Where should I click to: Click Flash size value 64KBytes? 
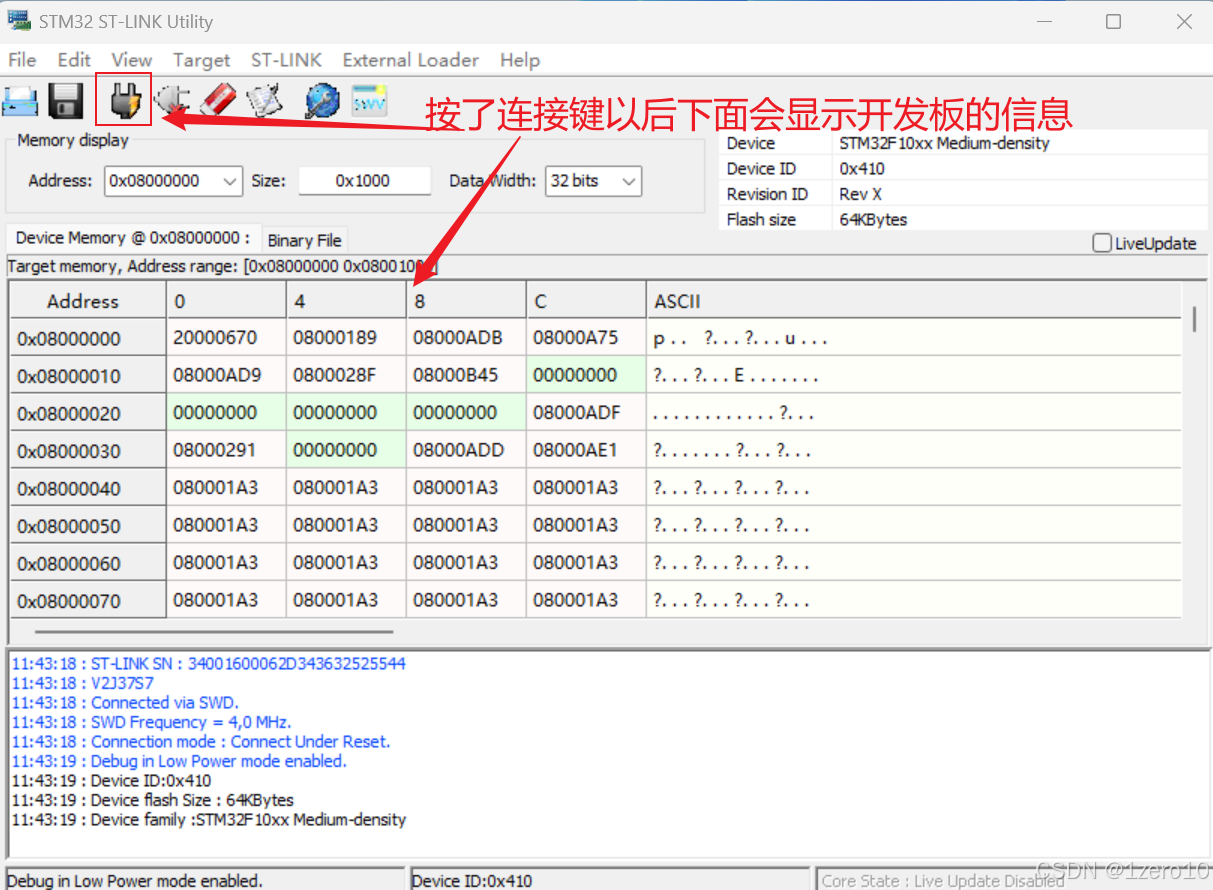(873, 219)
